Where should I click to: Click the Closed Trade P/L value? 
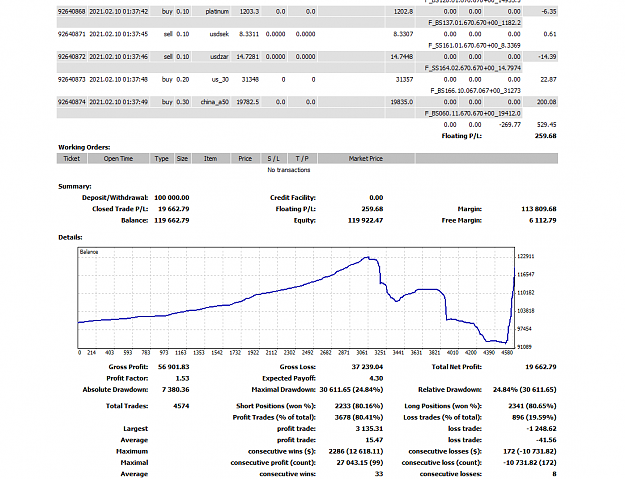(173, 209)
